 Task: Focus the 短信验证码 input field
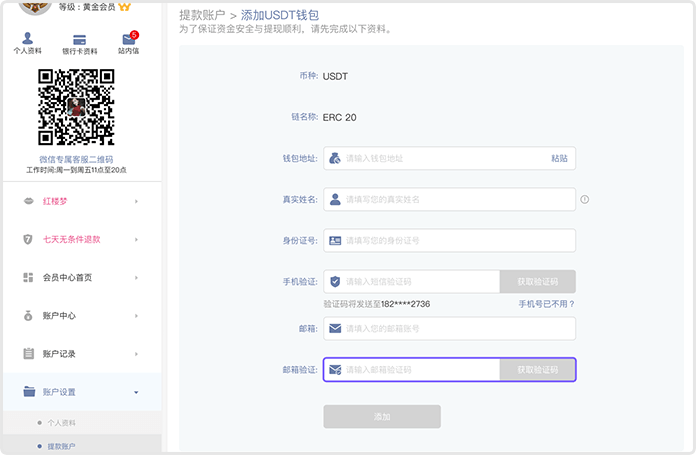(x=411, y=281)
